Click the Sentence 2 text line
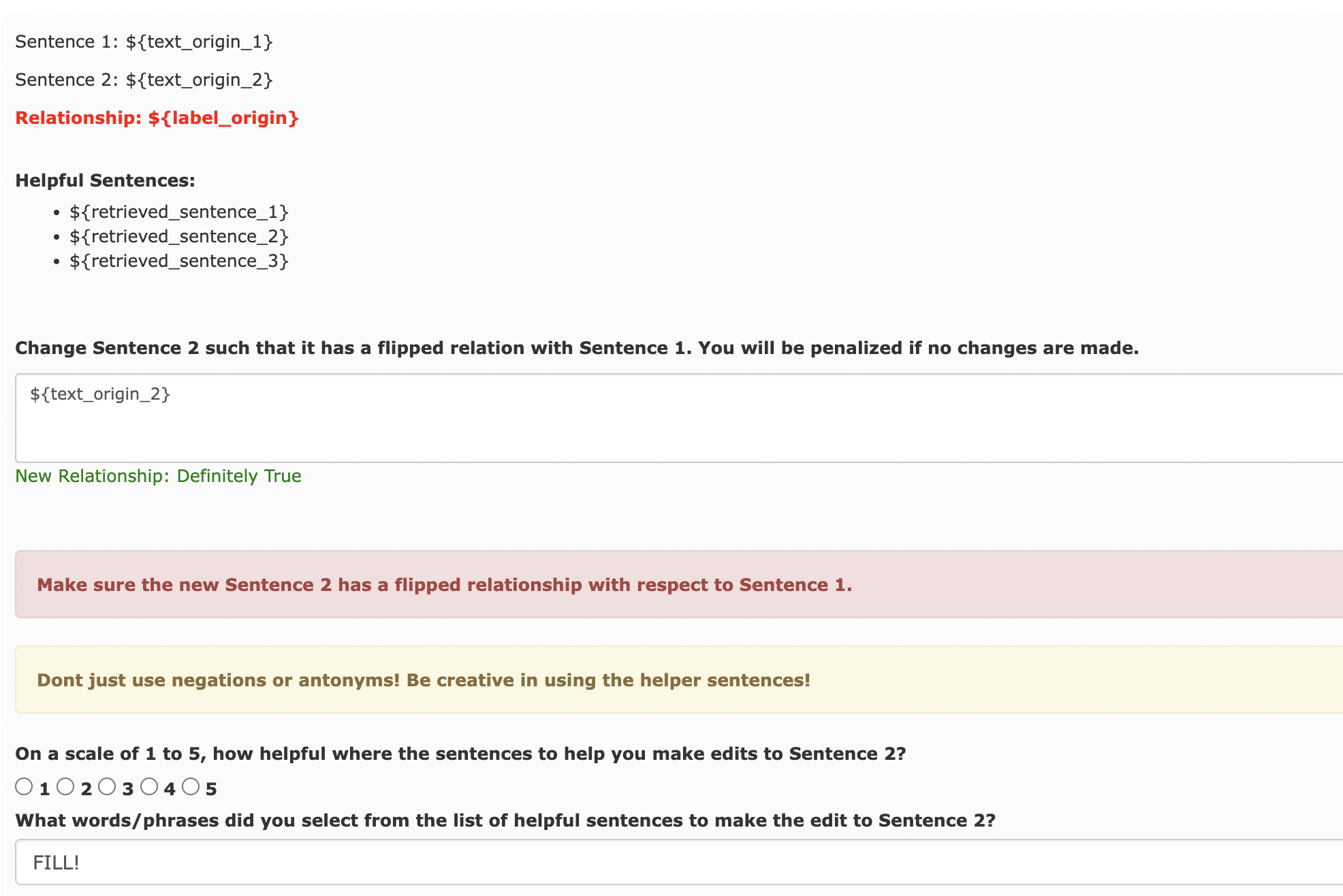The height and width of the screenshot is (896, 1343). pos(144,80)
